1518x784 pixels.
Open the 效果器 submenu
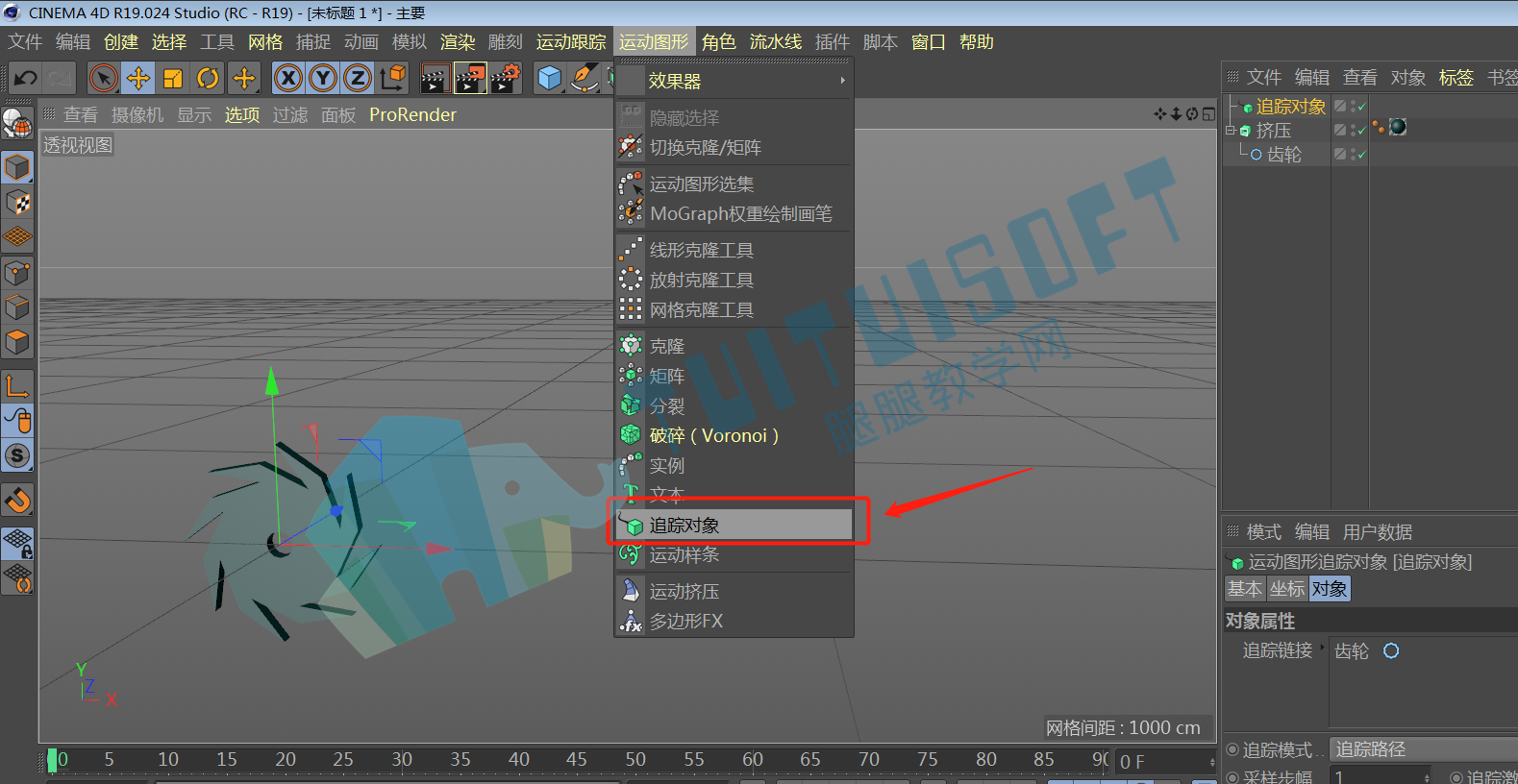[x=734, y=82]
